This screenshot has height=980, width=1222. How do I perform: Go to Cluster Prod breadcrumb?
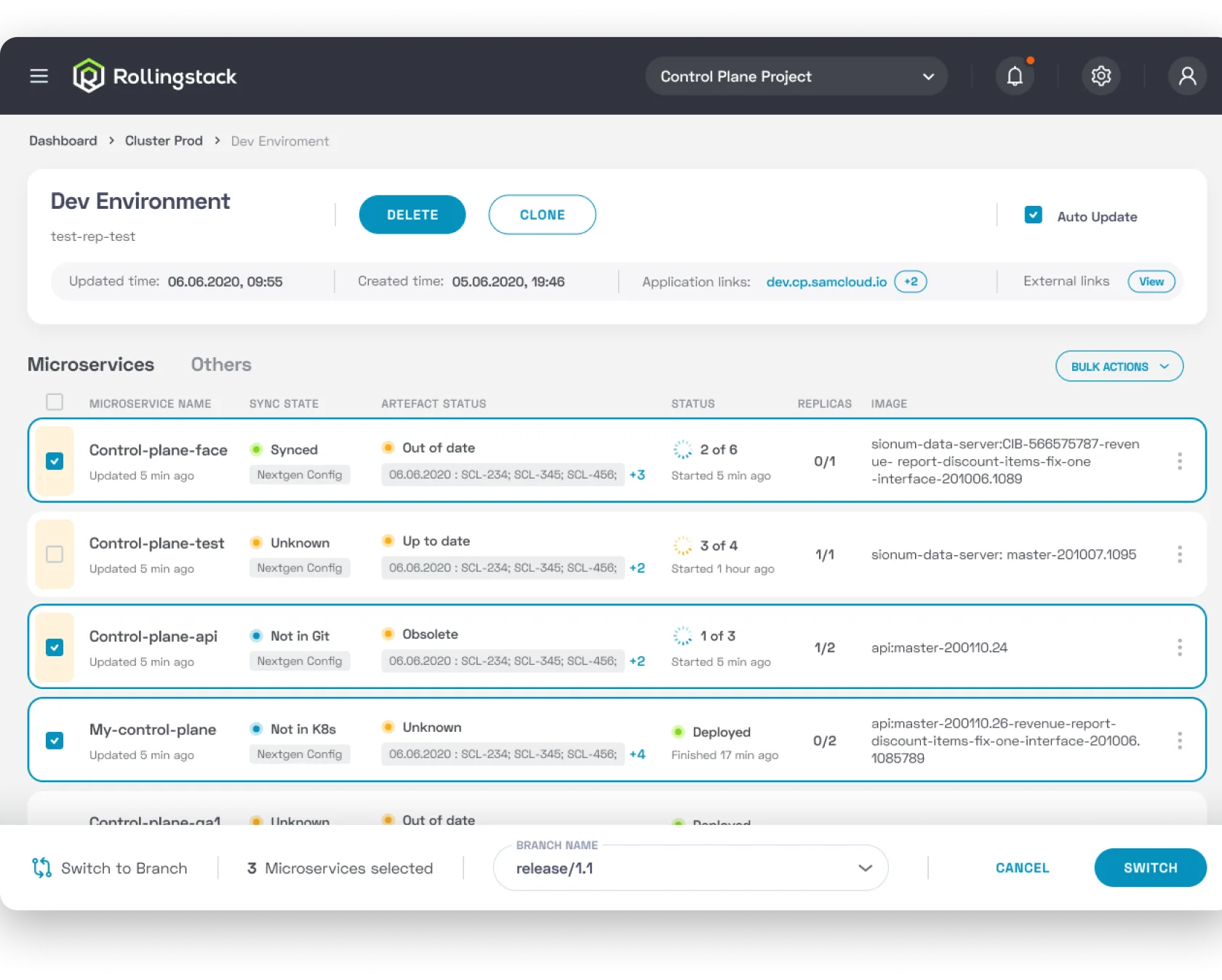pyautogui.click(x=164, y=140)
